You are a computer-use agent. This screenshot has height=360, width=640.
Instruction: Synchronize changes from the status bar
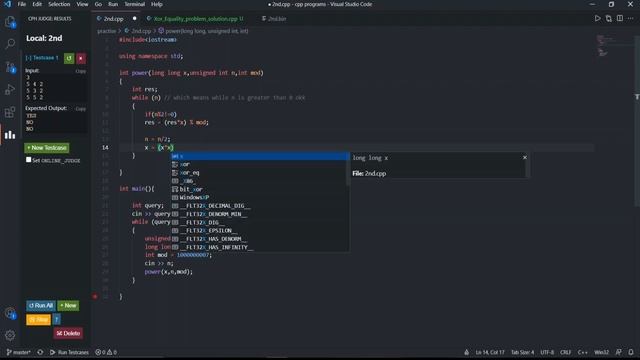[40, 352]
